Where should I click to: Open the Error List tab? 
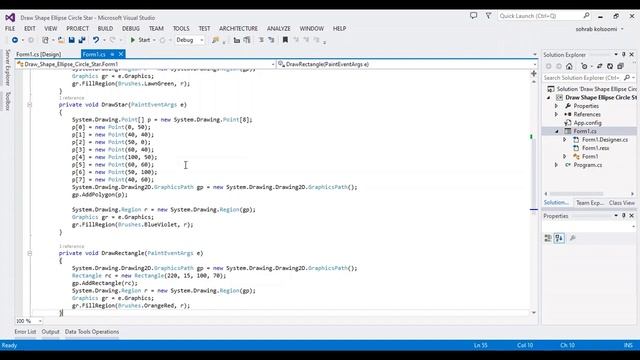pyautogui.click(x=25, y=332)
